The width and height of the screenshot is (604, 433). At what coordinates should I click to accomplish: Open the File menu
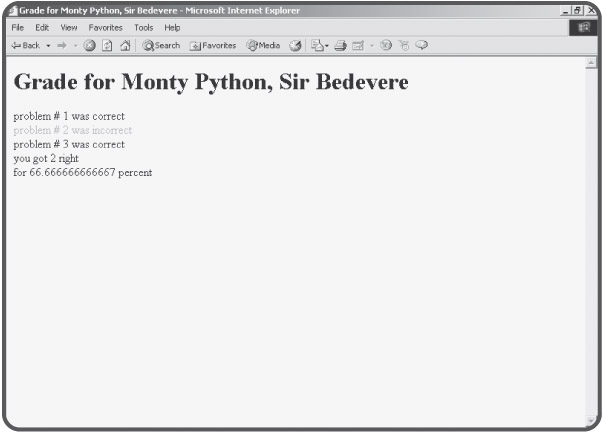coord(17,27)
